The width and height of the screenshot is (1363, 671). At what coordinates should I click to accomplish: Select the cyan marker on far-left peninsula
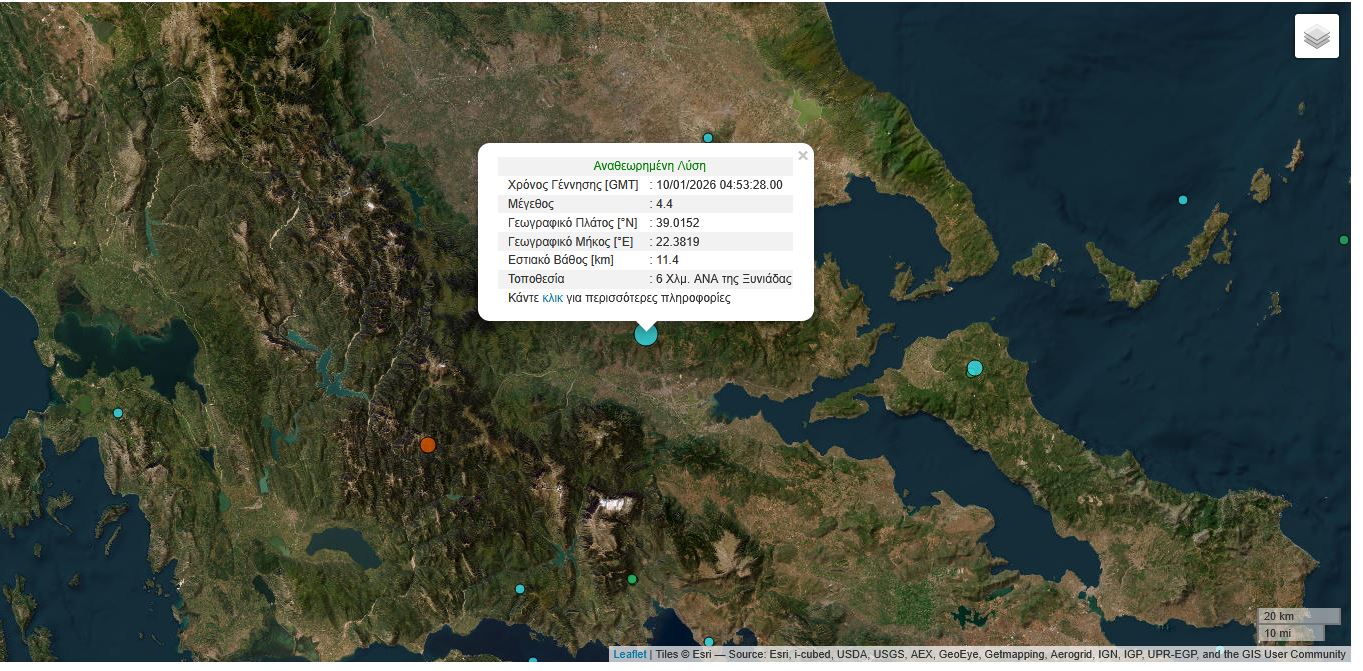pos(118,413)
